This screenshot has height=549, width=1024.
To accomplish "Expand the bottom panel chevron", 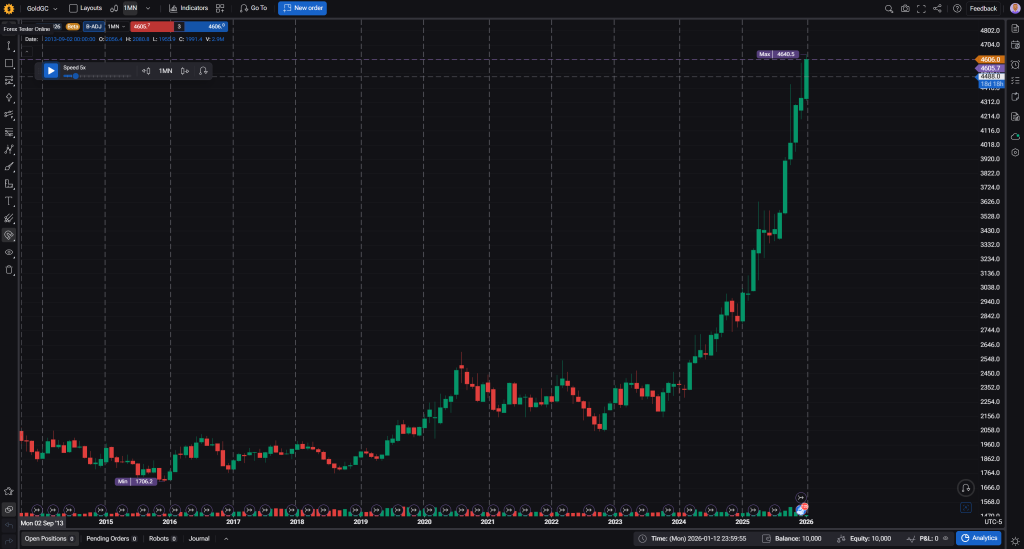I will 226,539.
